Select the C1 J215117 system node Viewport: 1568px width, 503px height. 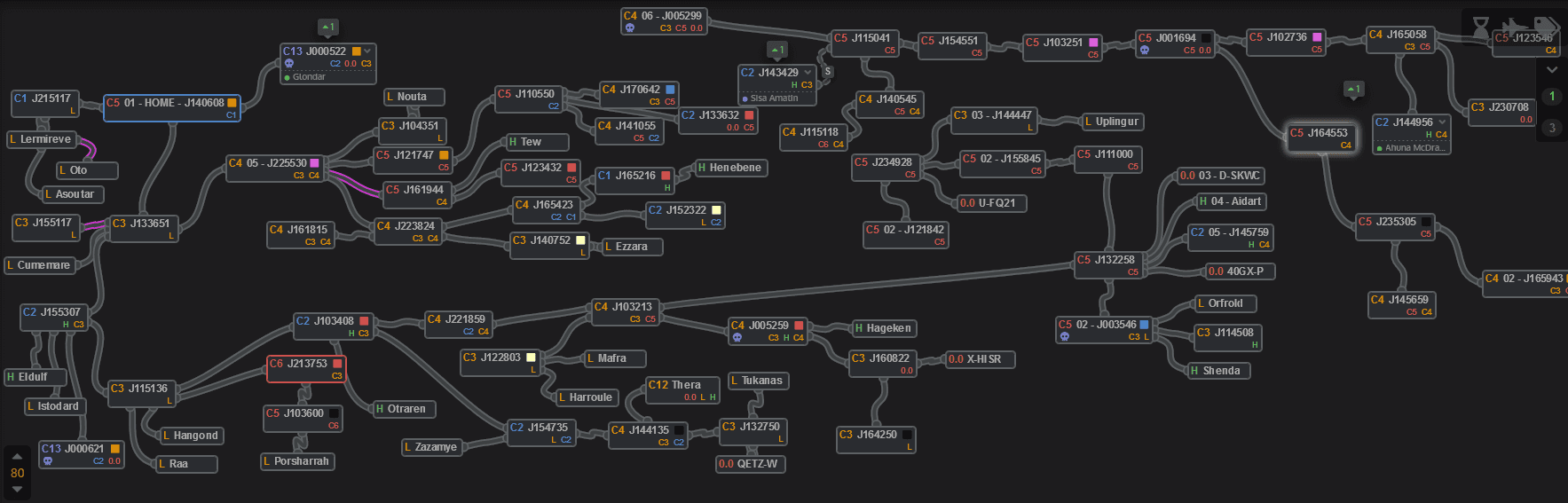(46, 104)
